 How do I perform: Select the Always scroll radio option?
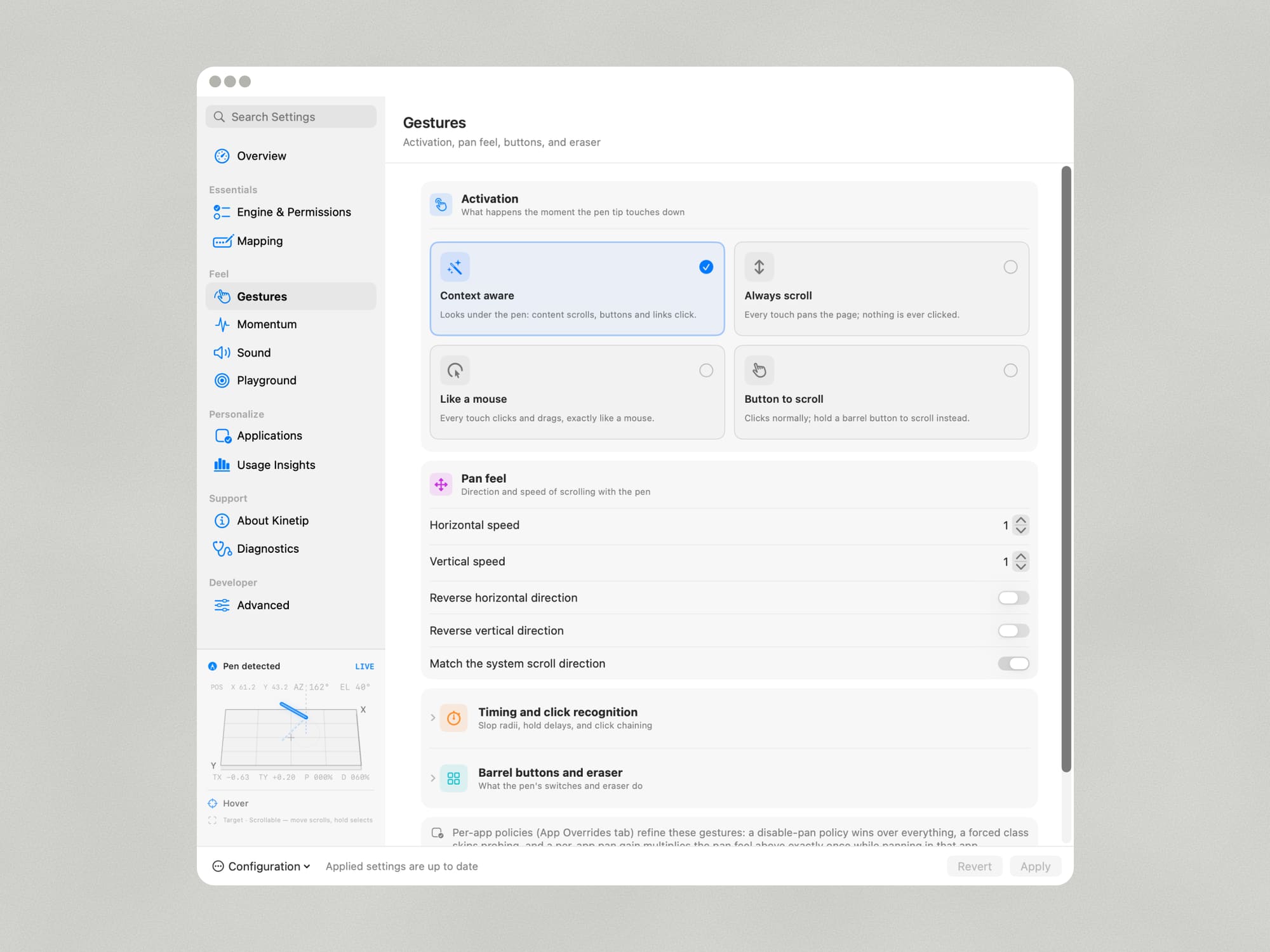coord(1010,267)
